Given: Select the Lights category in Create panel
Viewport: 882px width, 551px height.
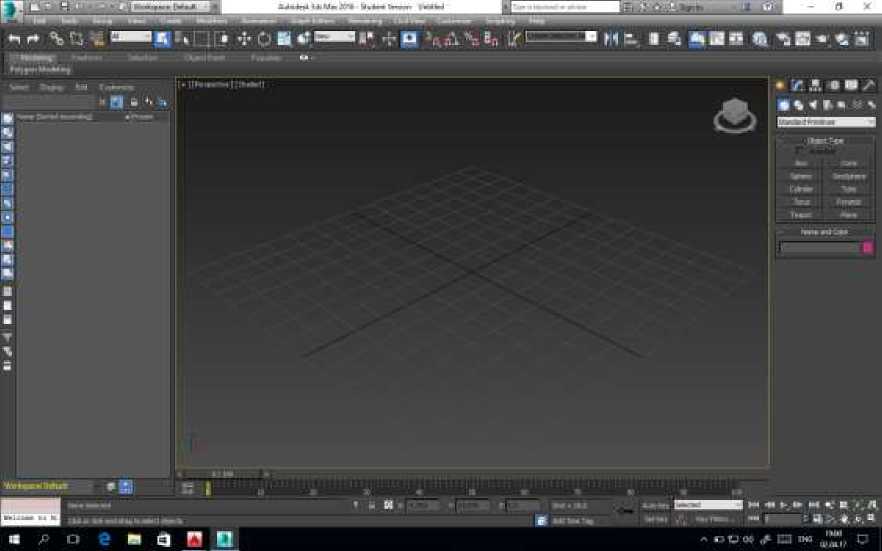Looking at the screenshot, I should click(x=813, y=105).
